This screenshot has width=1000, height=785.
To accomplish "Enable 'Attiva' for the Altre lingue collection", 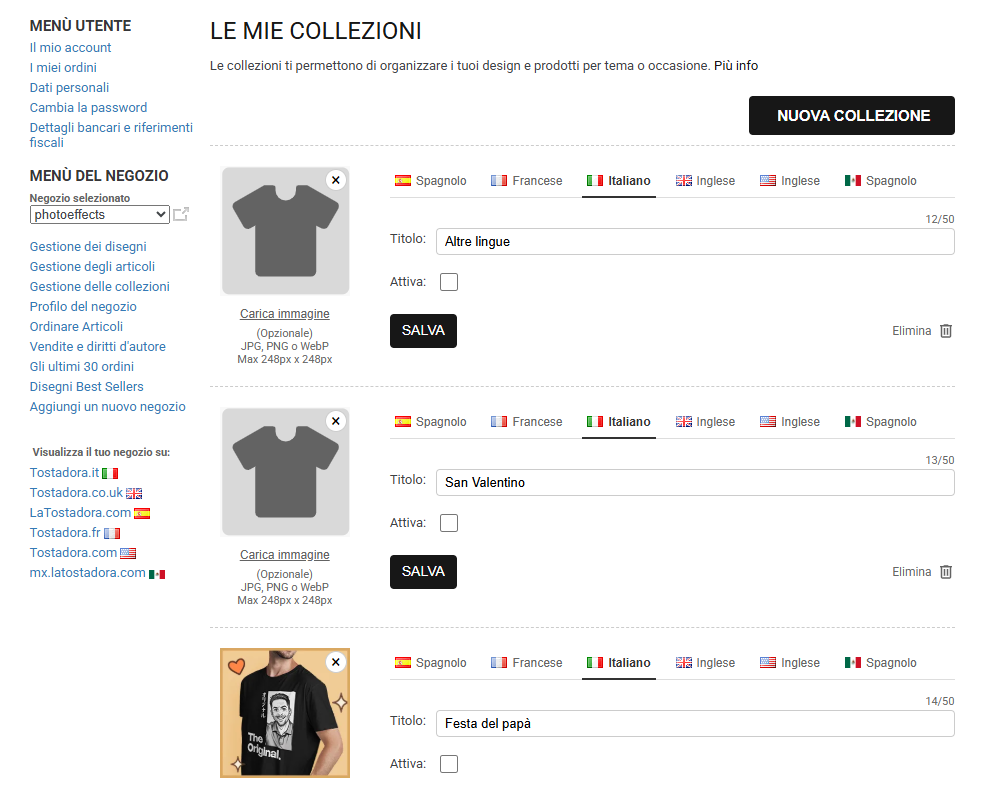I will (x=449, y=281).
